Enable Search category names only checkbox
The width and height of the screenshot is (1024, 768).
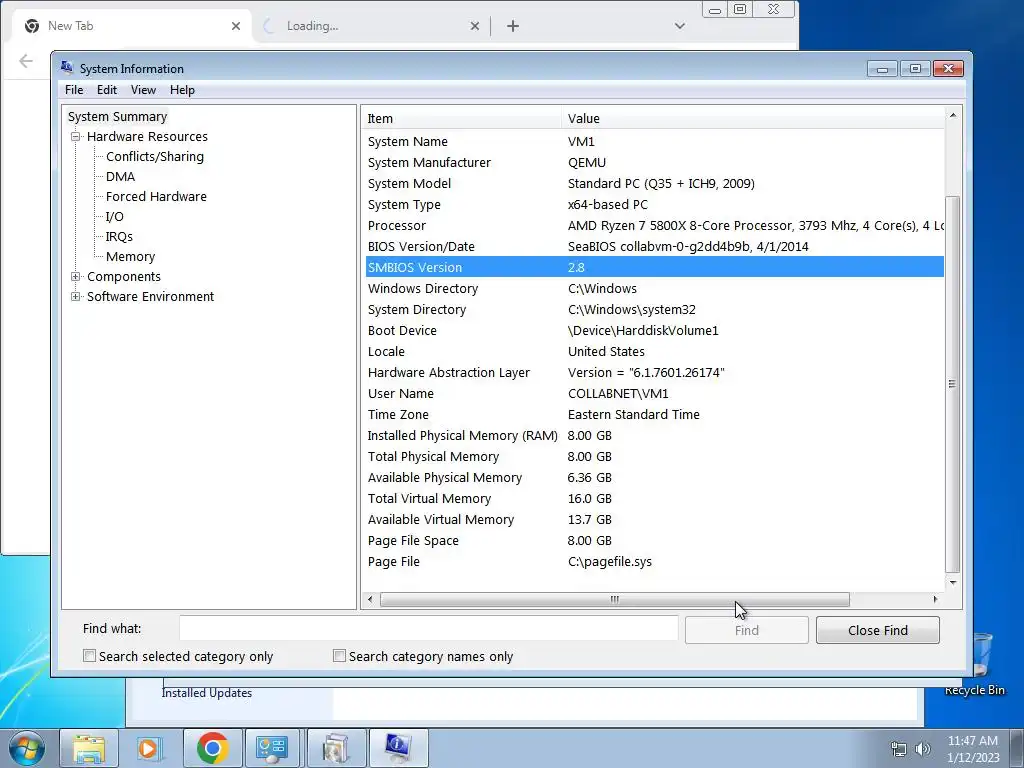339,656
